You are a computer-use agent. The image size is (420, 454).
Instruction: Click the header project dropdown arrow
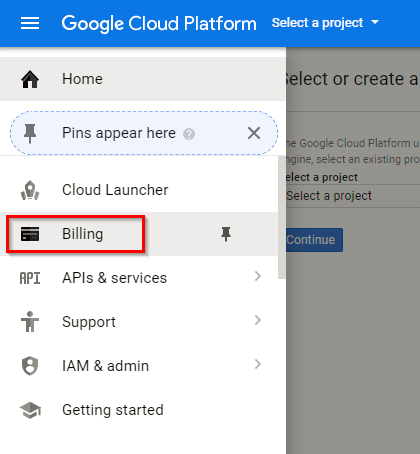click(x=375, y=22)
